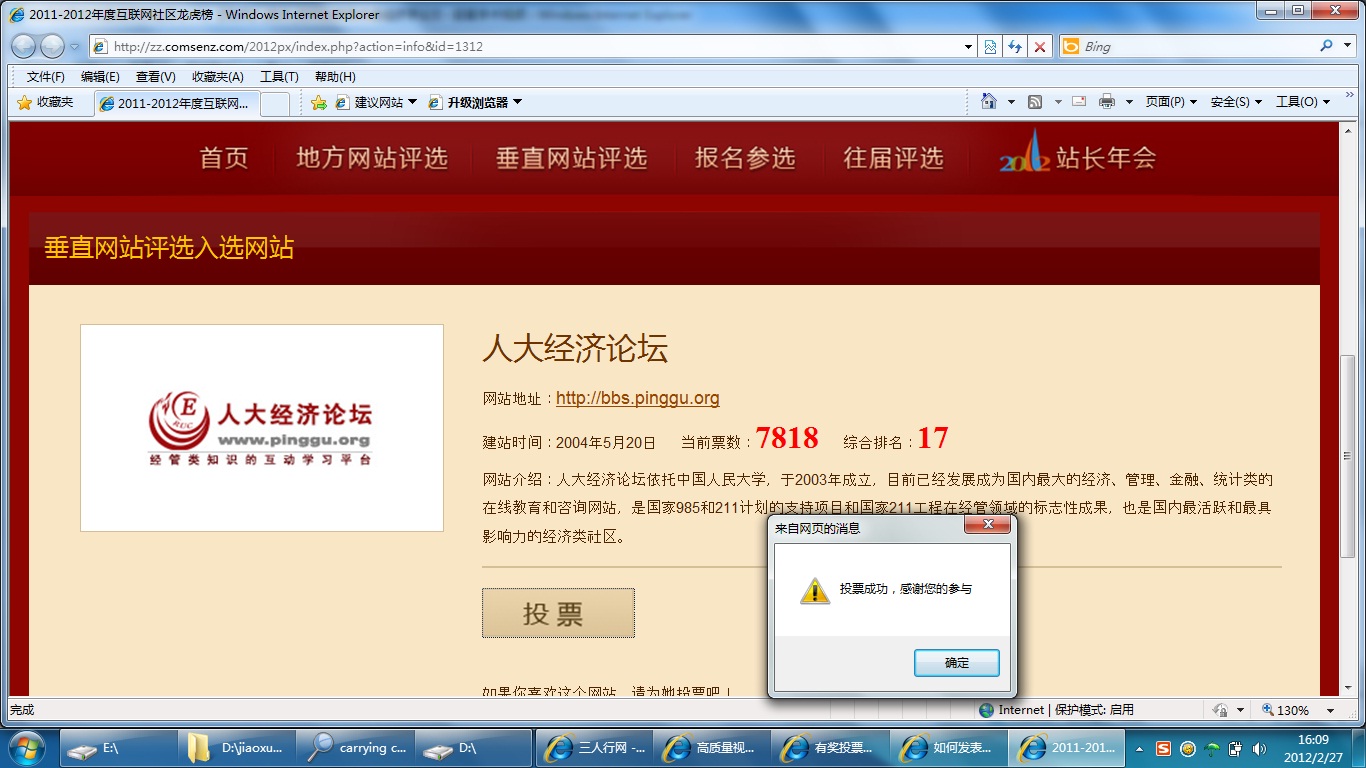The height and width of the screenshot is (768, 1366).
Task: Switch to the 三人行网 IE taskbar window
Action: pos(595,748)
